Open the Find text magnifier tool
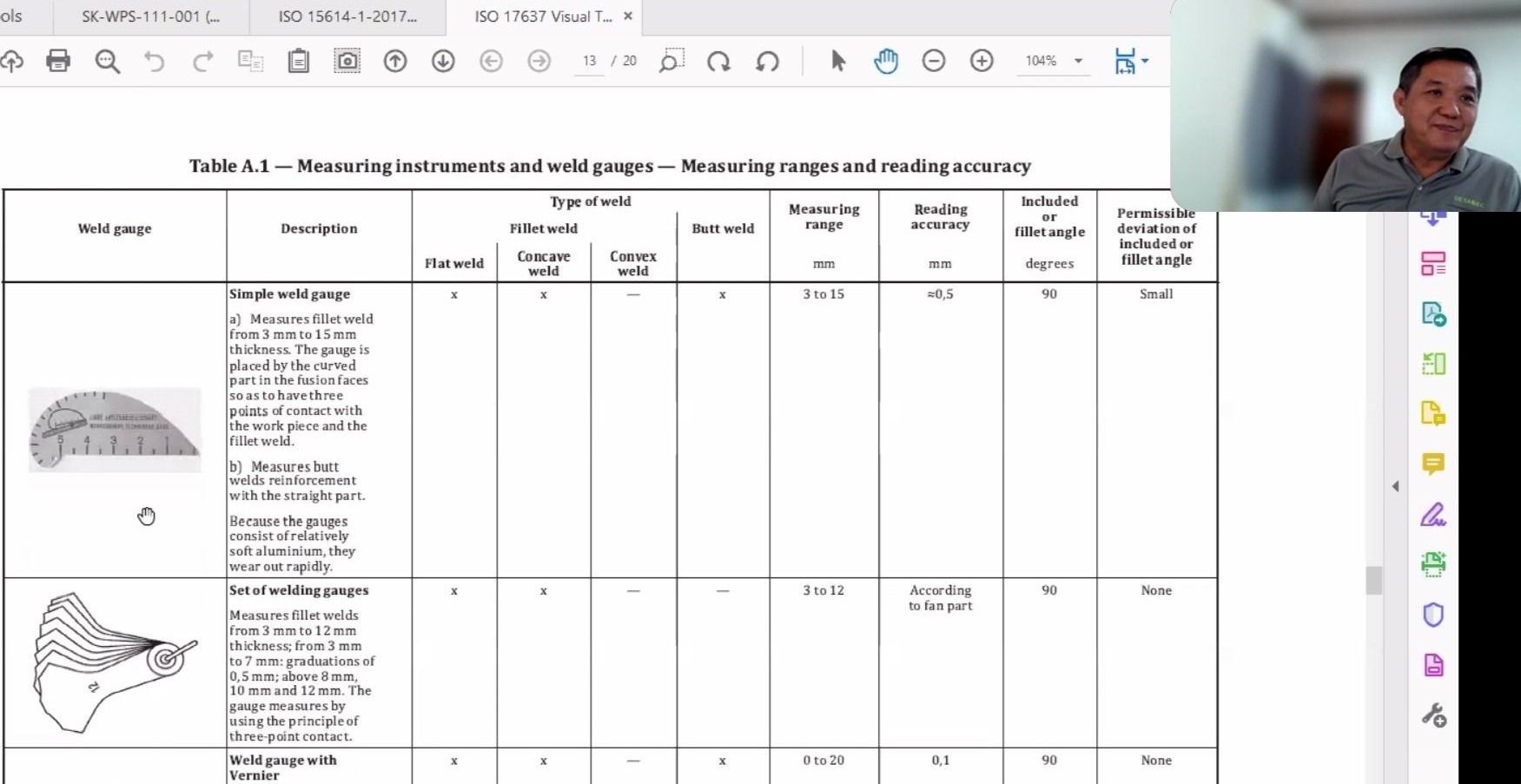1521x784 pixels. click(x=107, y=61)
